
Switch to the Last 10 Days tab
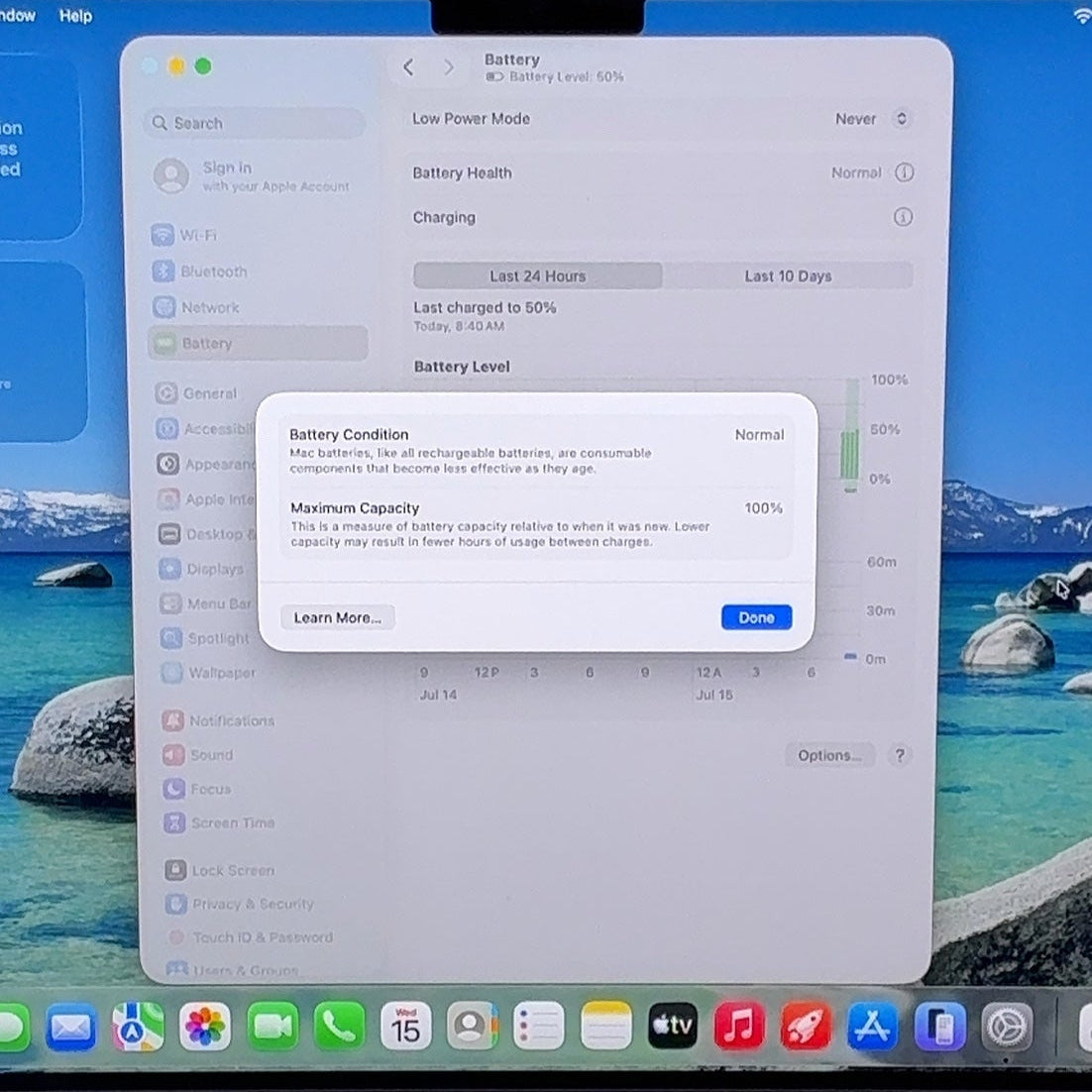[788, 275]
